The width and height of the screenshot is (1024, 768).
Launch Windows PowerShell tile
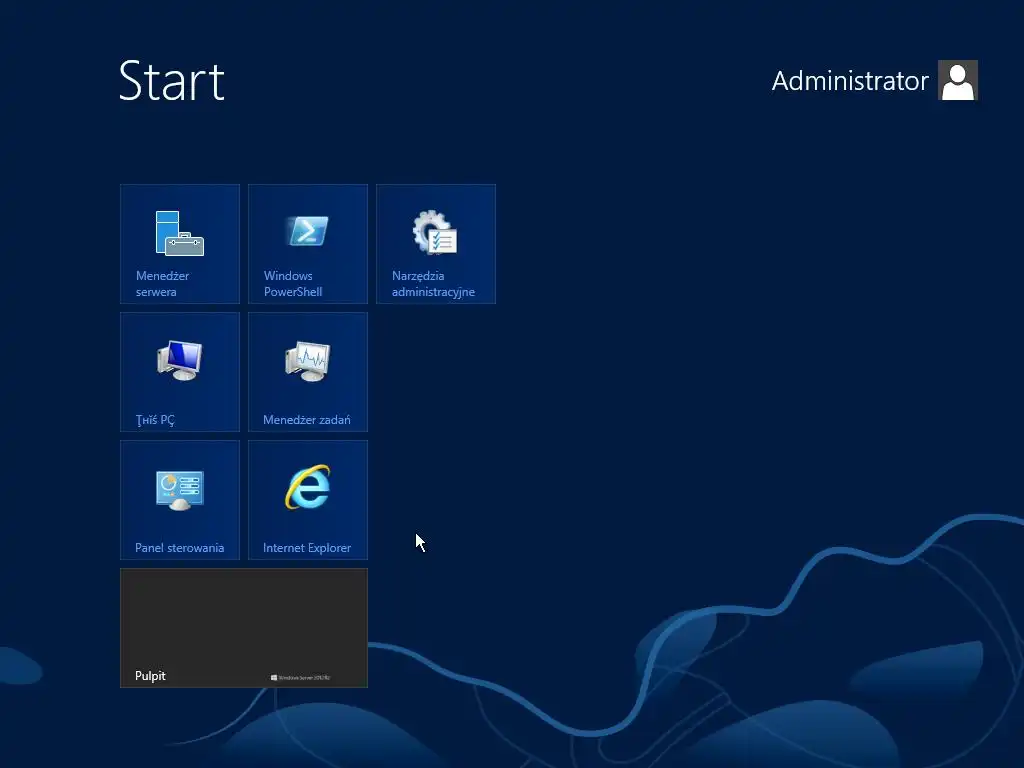[308, 244]
